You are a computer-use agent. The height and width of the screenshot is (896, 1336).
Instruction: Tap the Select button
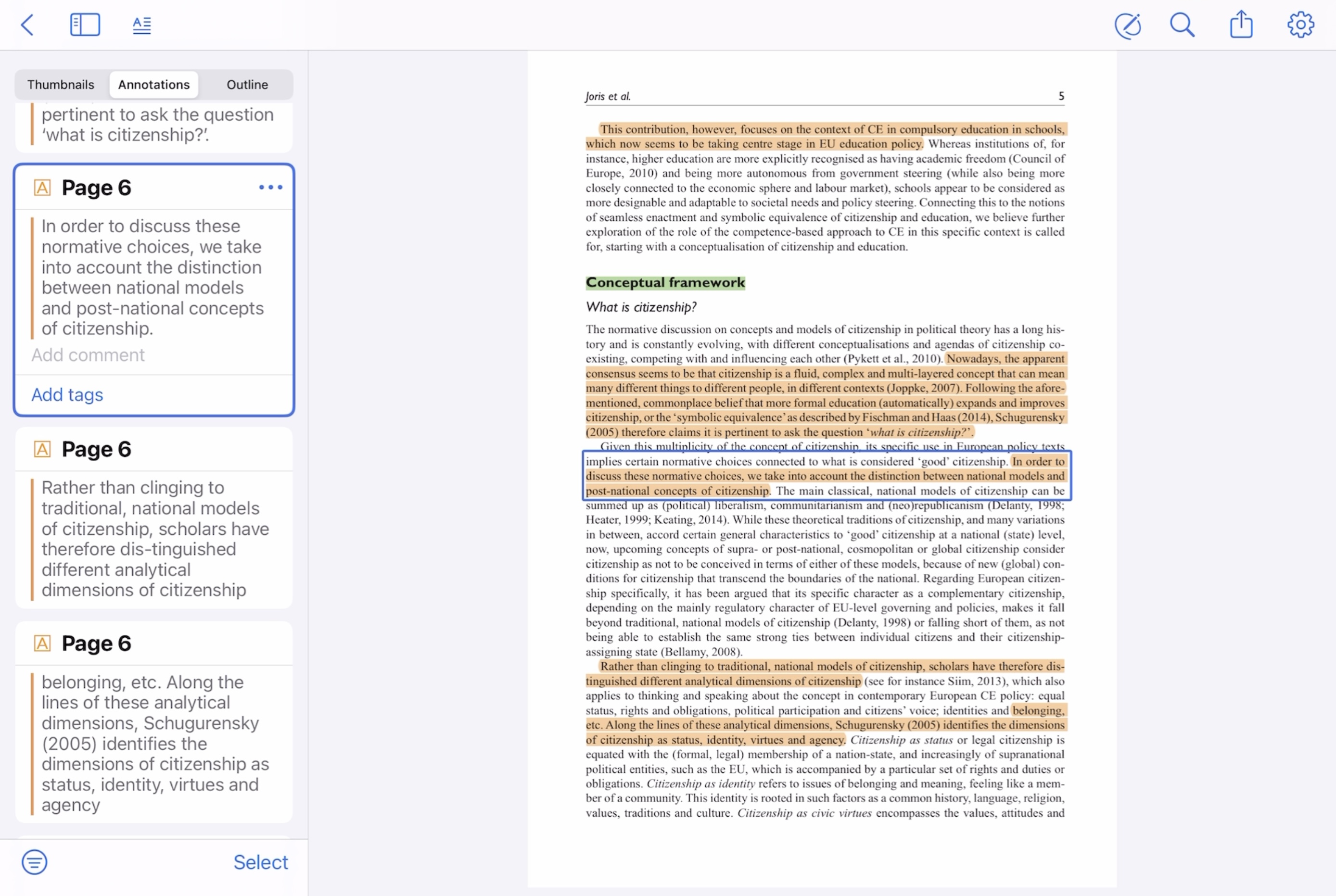click(x=260, y=862)
